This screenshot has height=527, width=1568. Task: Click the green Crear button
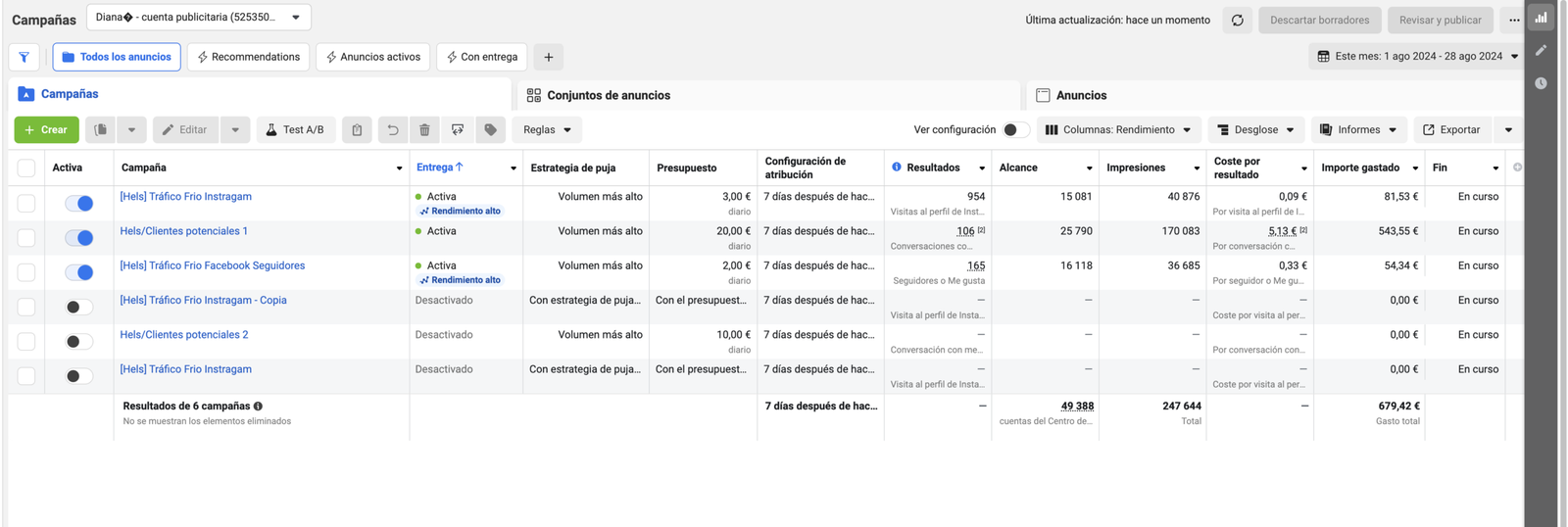tap(47, 129)
